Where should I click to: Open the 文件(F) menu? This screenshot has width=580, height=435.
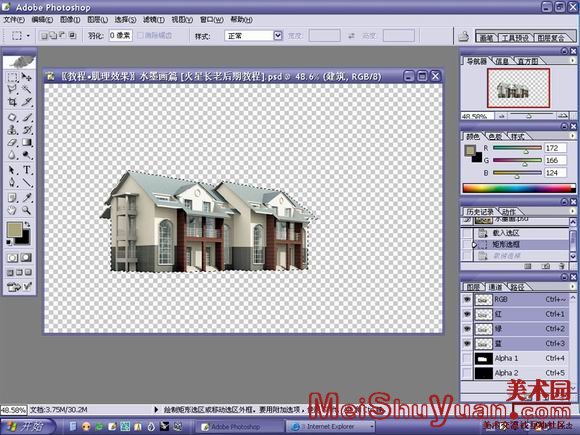(x=14, y=20)
